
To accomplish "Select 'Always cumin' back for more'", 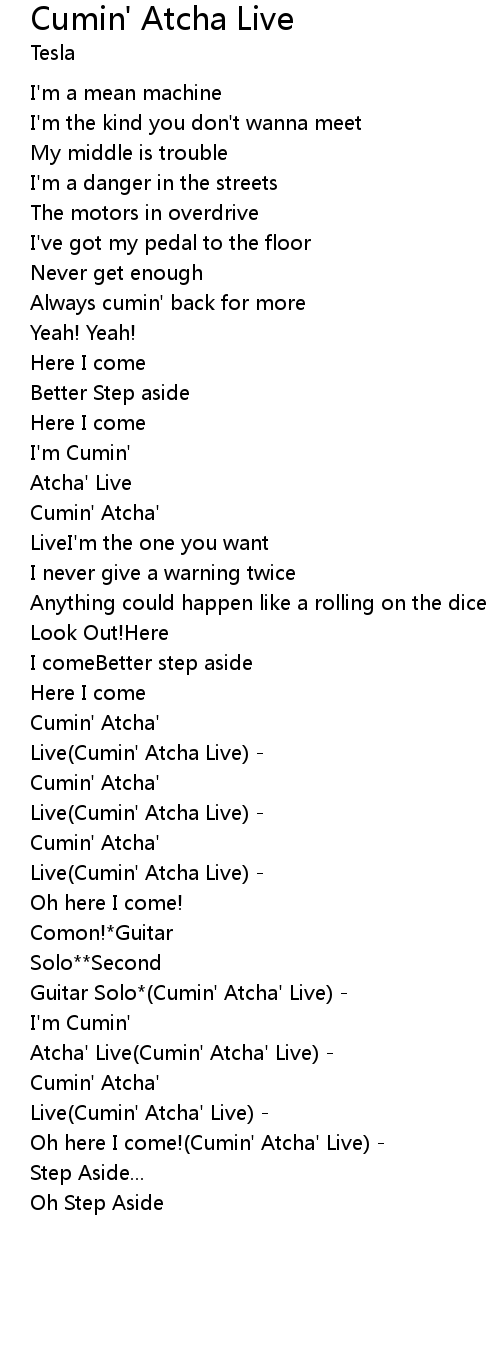I will pyautogui.click(x=168, y=303).
